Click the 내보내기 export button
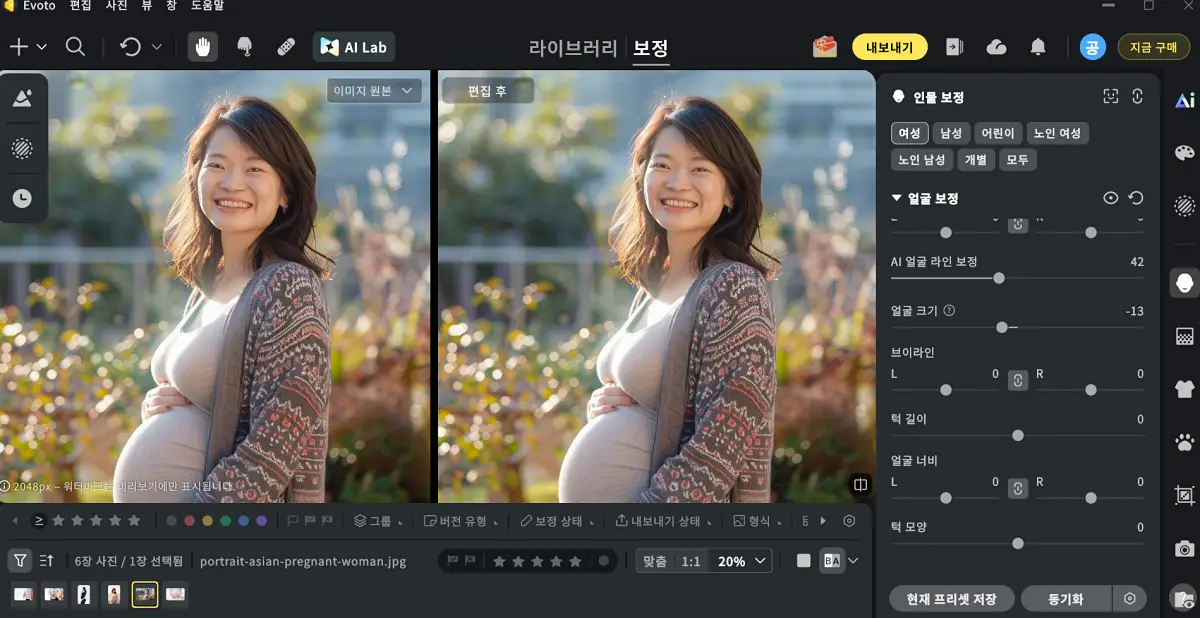Screen dimensions: 1200x618 pyautogui.click(x=890, y=47)
